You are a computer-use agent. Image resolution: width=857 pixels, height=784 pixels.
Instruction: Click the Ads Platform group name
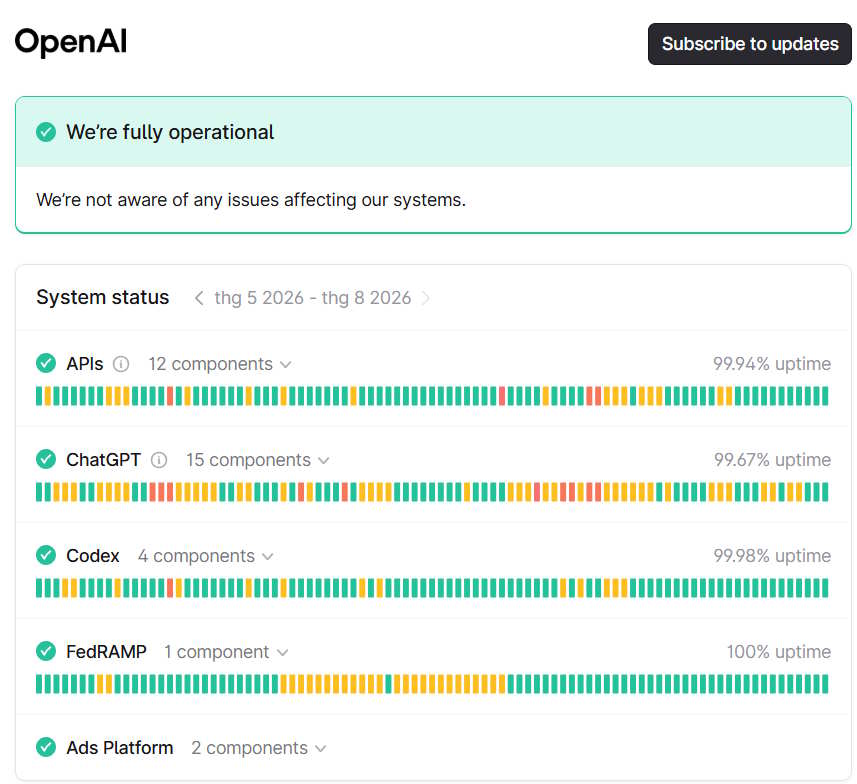click(120, 748)
